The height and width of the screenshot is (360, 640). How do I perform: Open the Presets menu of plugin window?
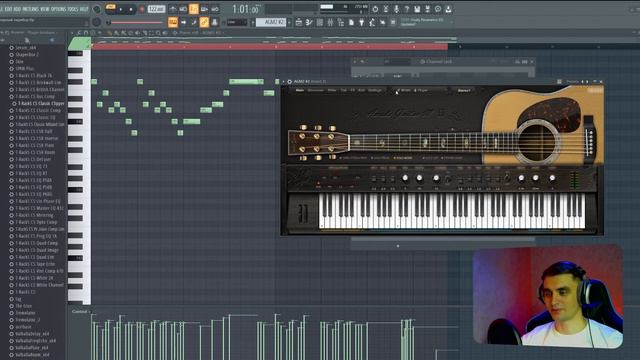(x=572, y=82)
